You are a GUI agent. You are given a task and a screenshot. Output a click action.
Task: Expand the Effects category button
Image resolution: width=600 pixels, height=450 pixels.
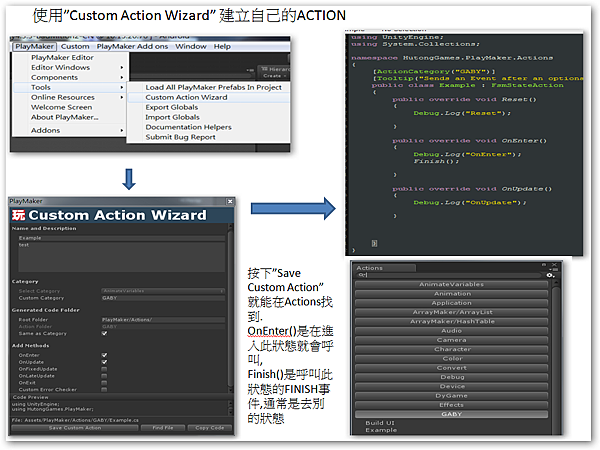tap(452, 405)
